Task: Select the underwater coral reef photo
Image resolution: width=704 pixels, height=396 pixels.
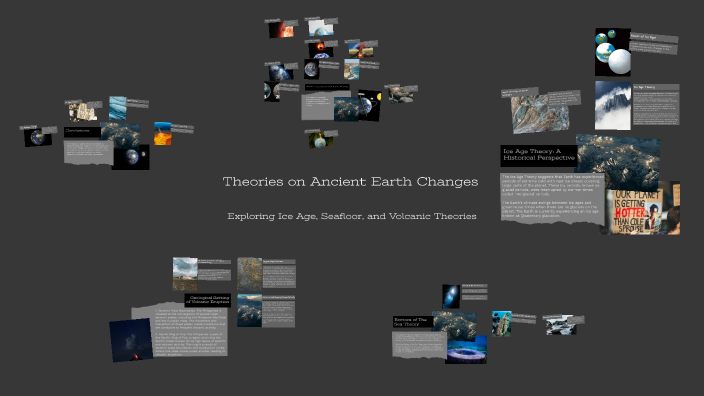Action: pos(502,323)
